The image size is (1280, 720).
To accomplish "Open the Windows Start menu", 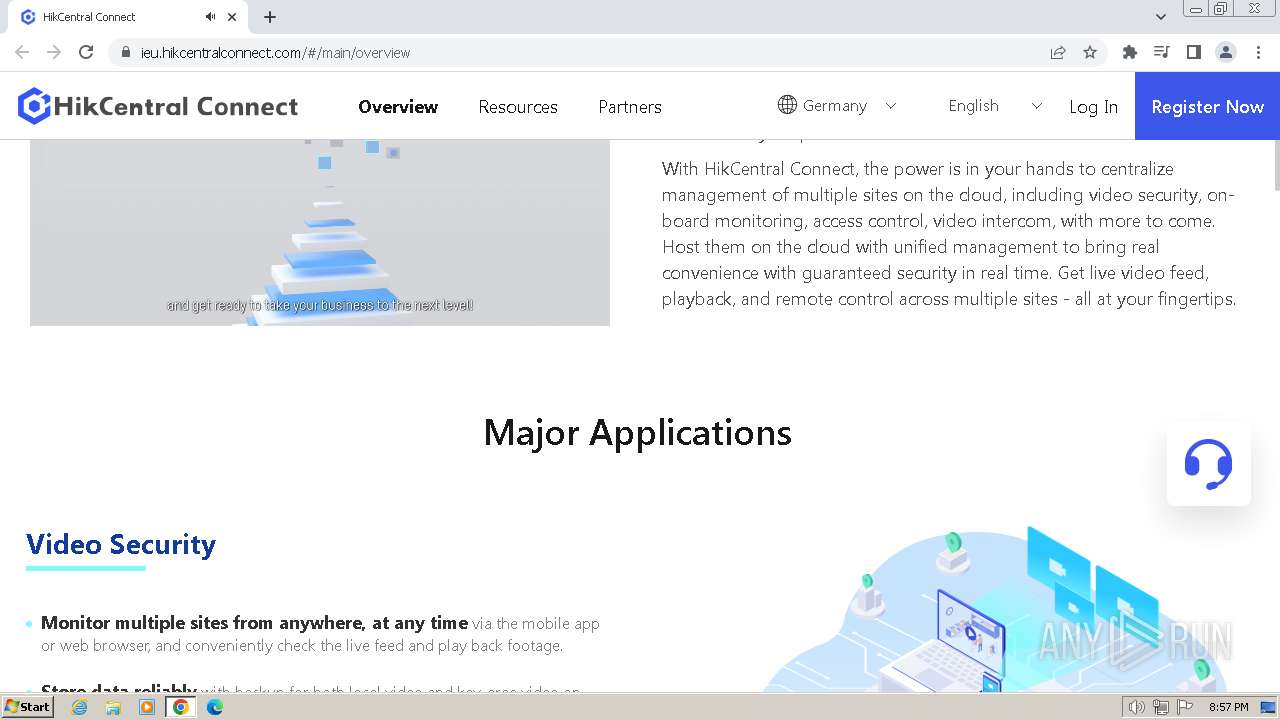I will tap(28, 707).
